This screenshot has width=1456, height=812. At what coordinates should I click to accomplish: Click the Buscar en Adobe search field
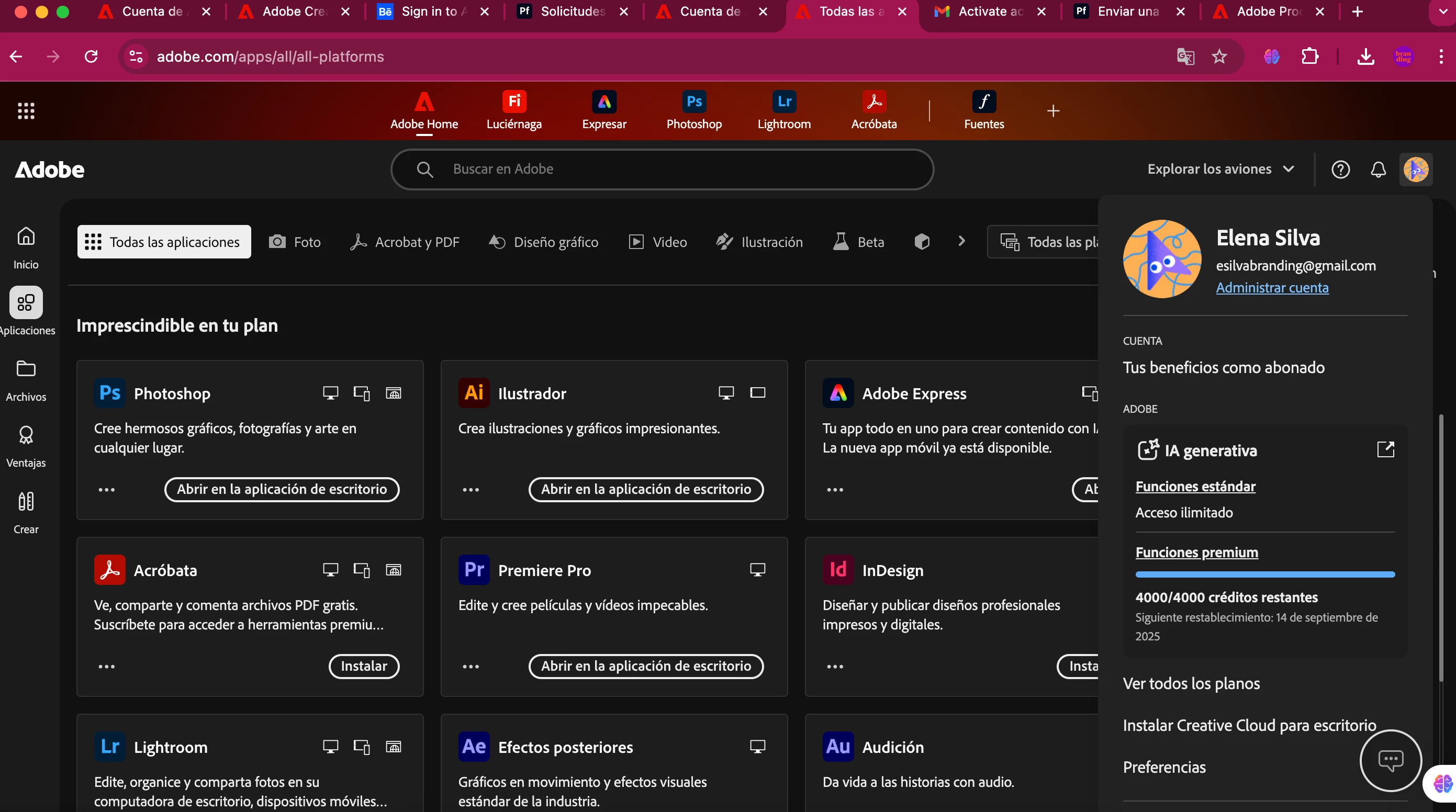[x=662, y=169]
